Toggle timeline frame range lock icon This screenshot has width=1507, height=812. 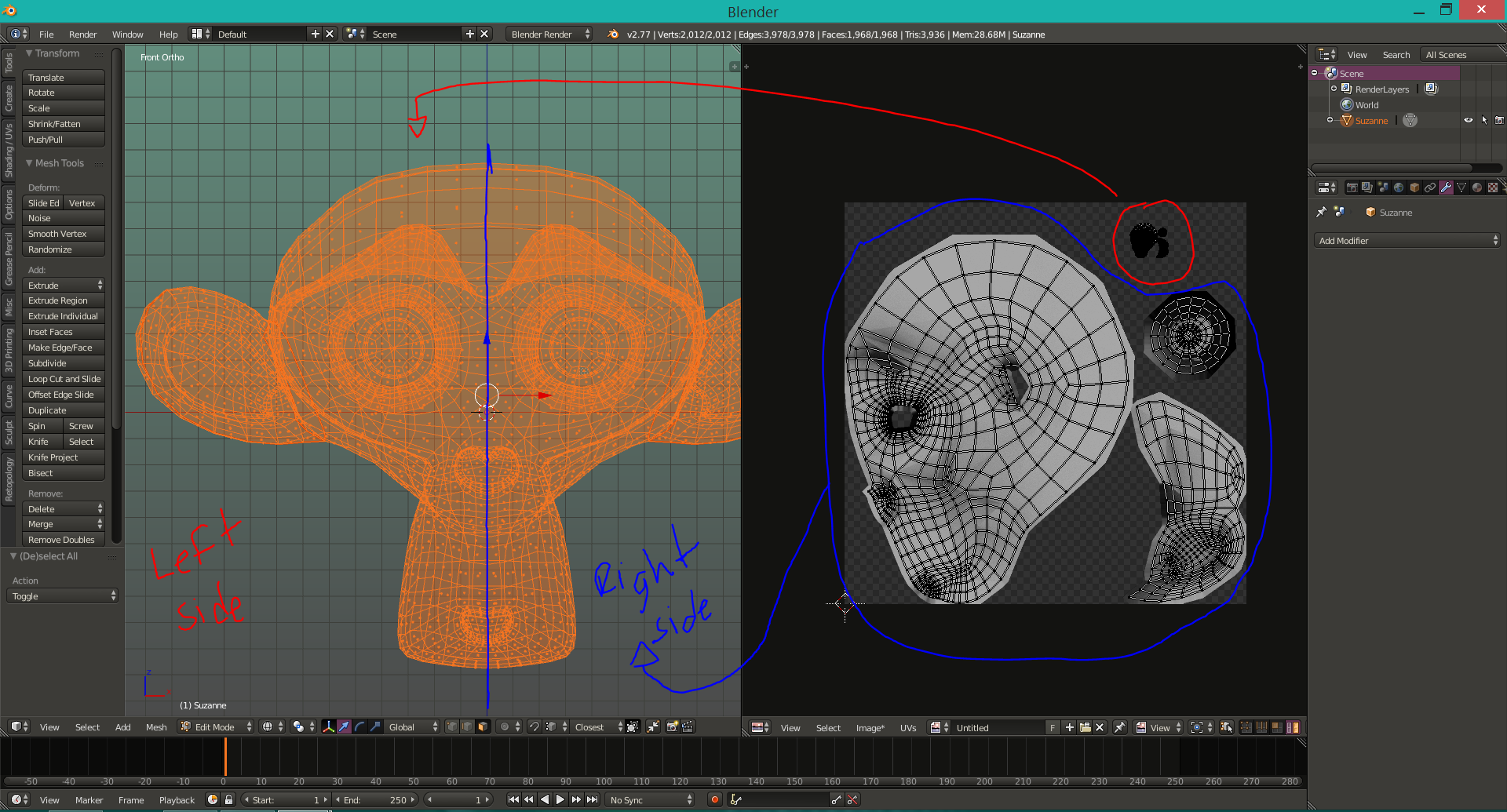point(228,799)
